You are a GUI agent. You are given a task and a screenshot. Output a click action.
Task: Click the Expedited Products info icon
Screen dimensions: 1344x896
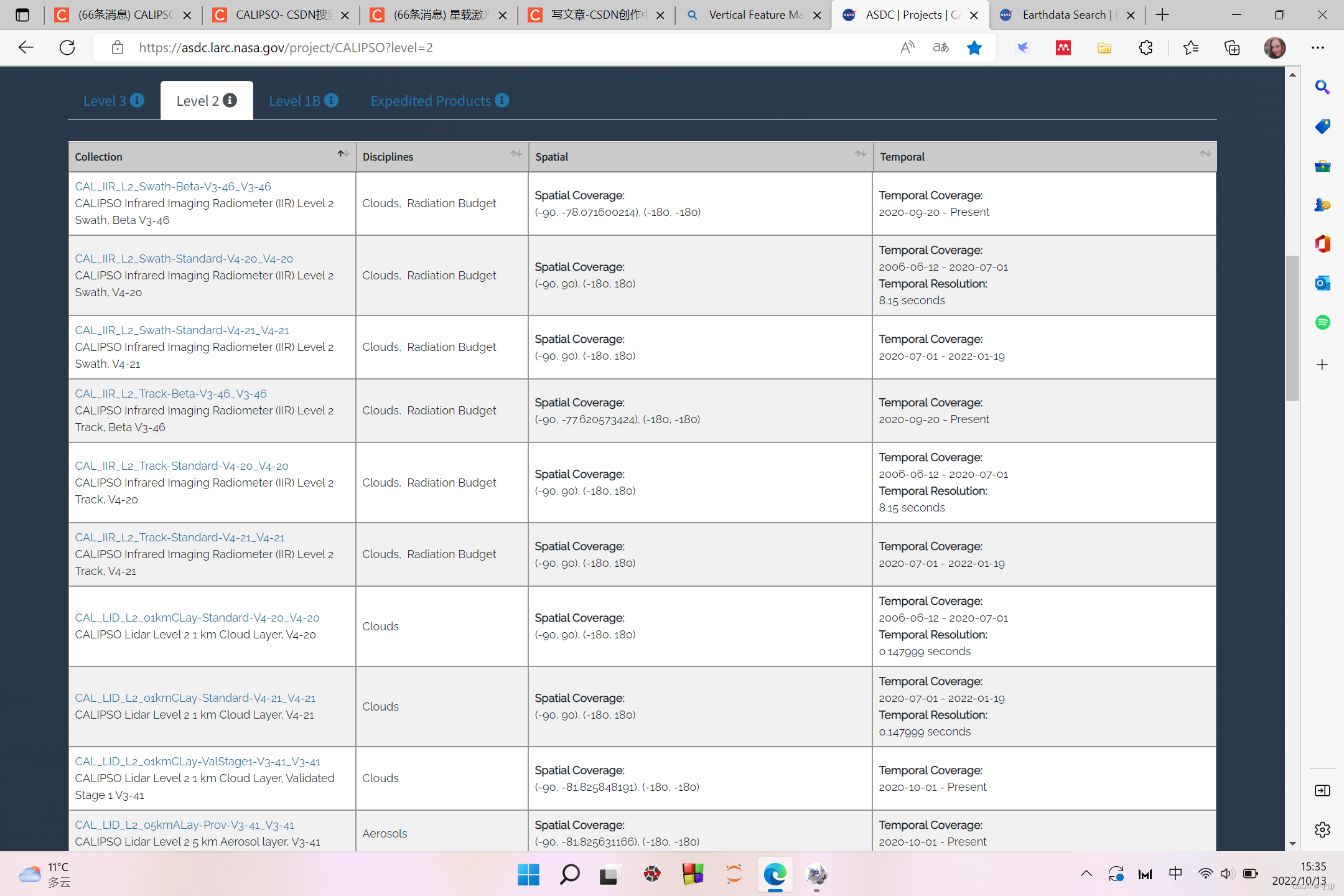click(502, 100)
